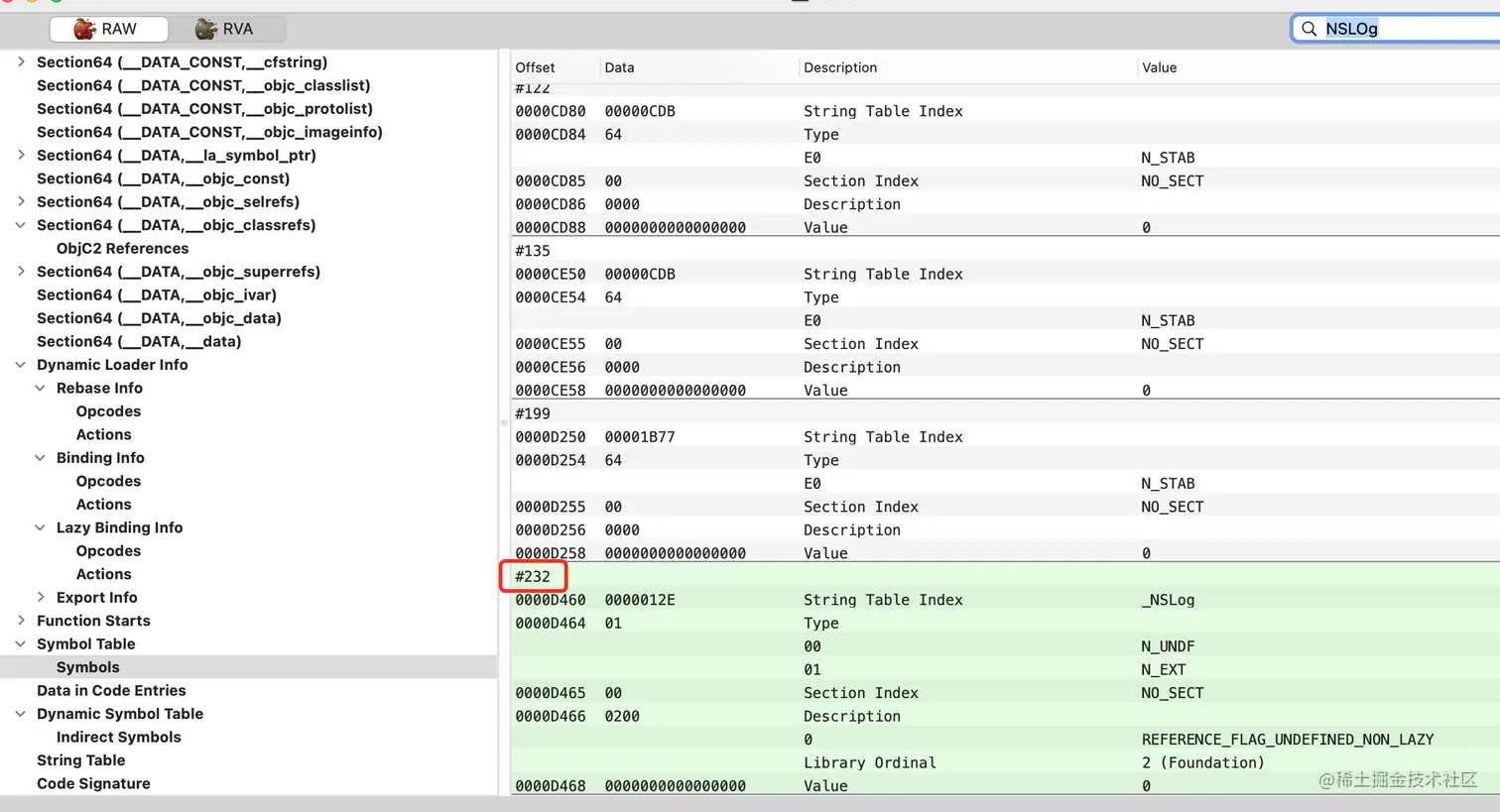Select row at offset 0000D250

pyautogui.click(x=1005, y=436)
